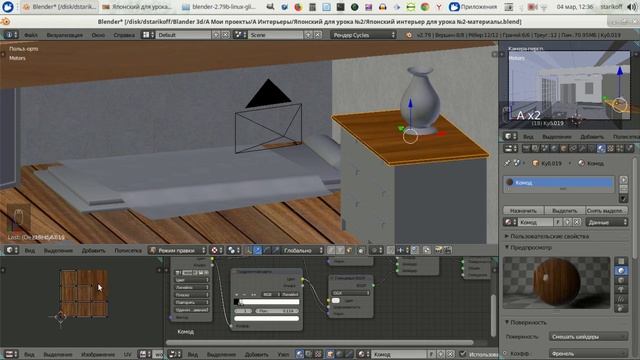Expand the Пользовательские свойства panel
The image size is (640, 360).
coord(549,236)
